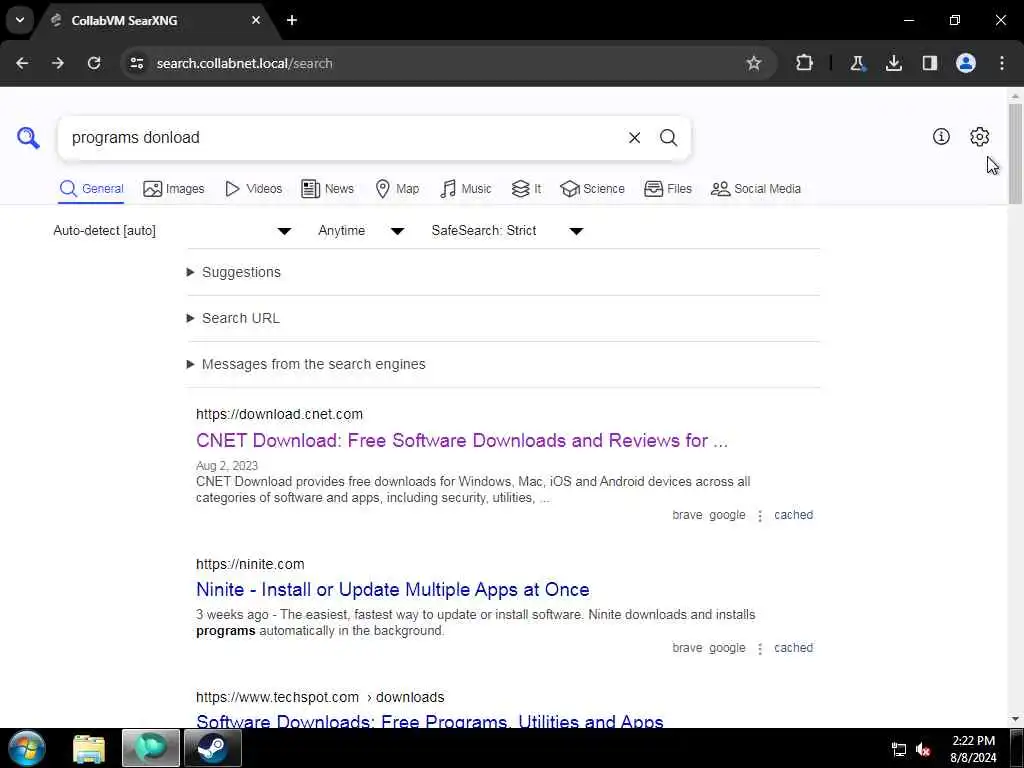Switch to Videos tab
Image resolution: width=1024 pixels, height=768 pixels.
(253, 189)
